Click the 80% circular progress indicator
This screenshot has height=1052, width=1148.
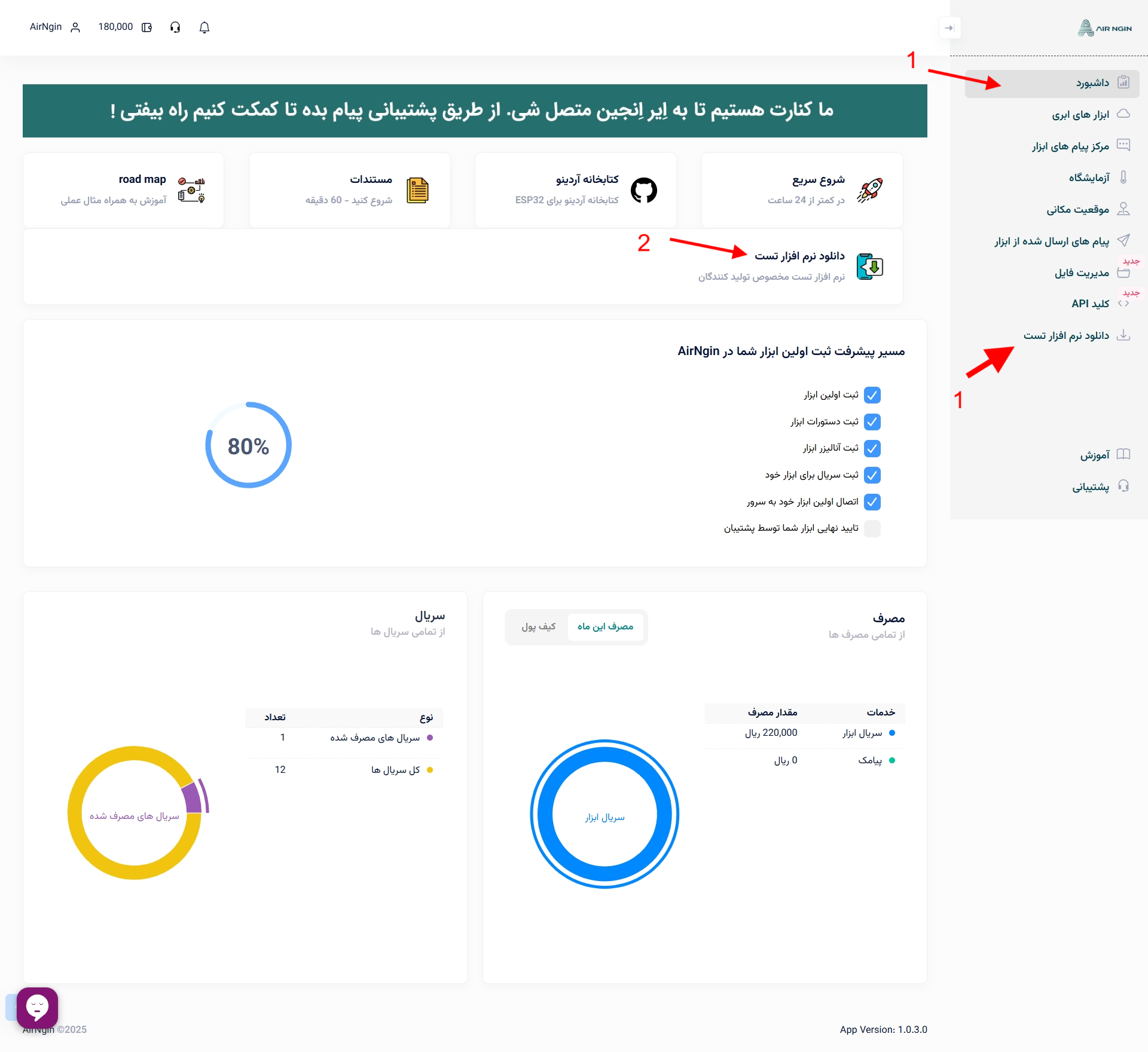249,445
